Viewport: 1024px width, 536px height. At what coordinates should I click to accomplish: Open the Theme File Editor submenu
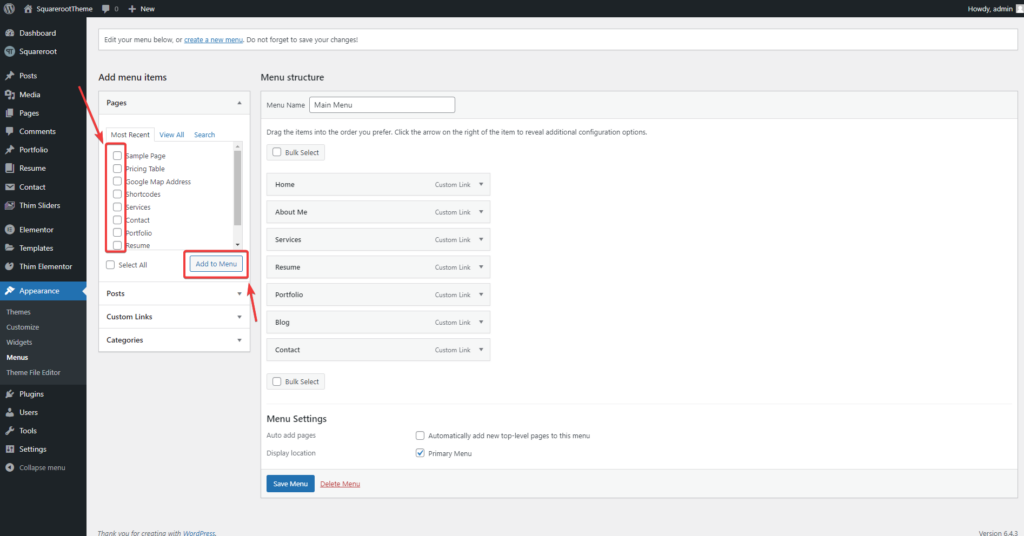pos(33,373)
